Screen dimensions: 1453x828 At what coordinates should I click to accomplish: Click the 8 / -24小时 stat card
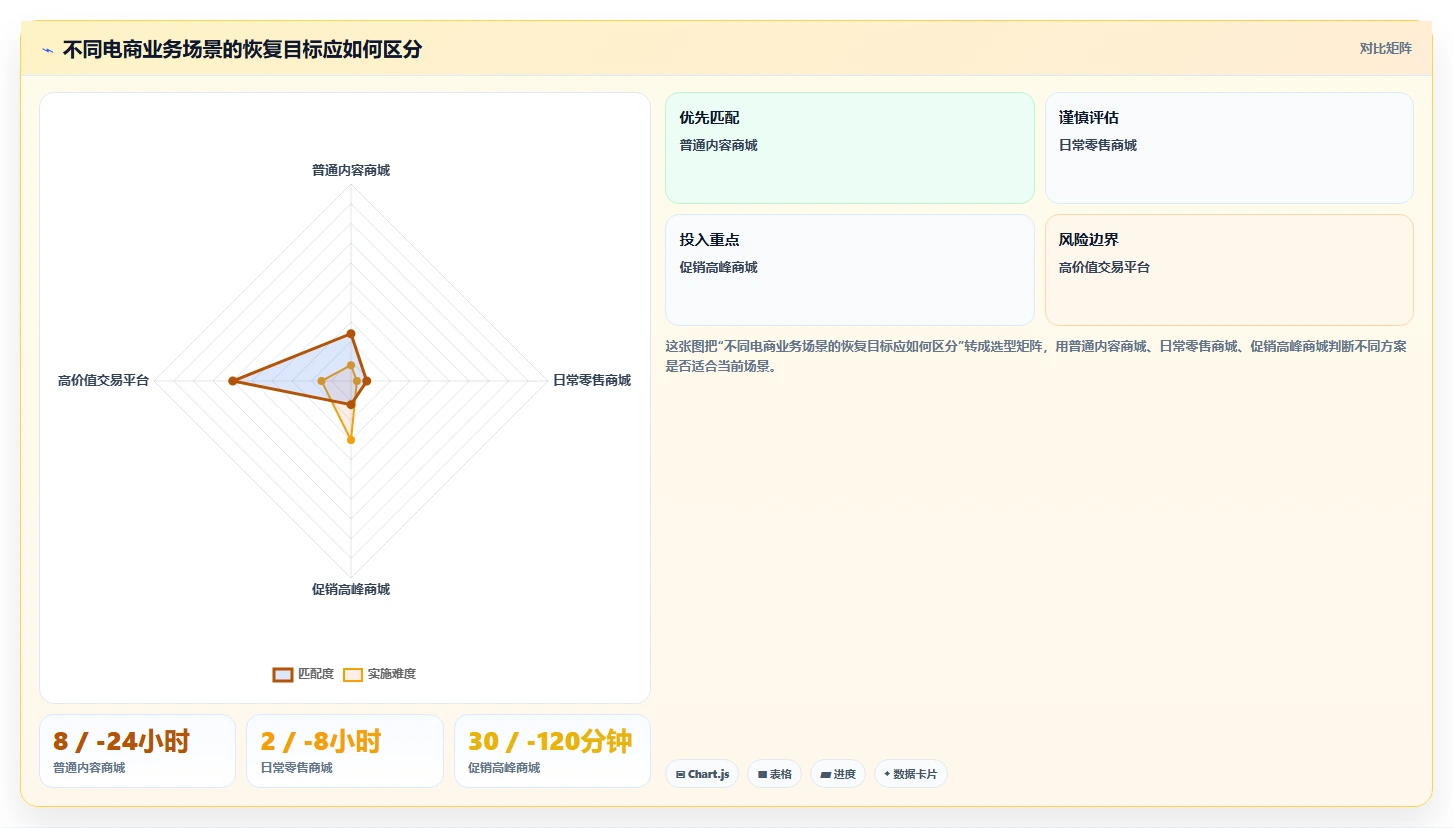(x=137, y=751)
